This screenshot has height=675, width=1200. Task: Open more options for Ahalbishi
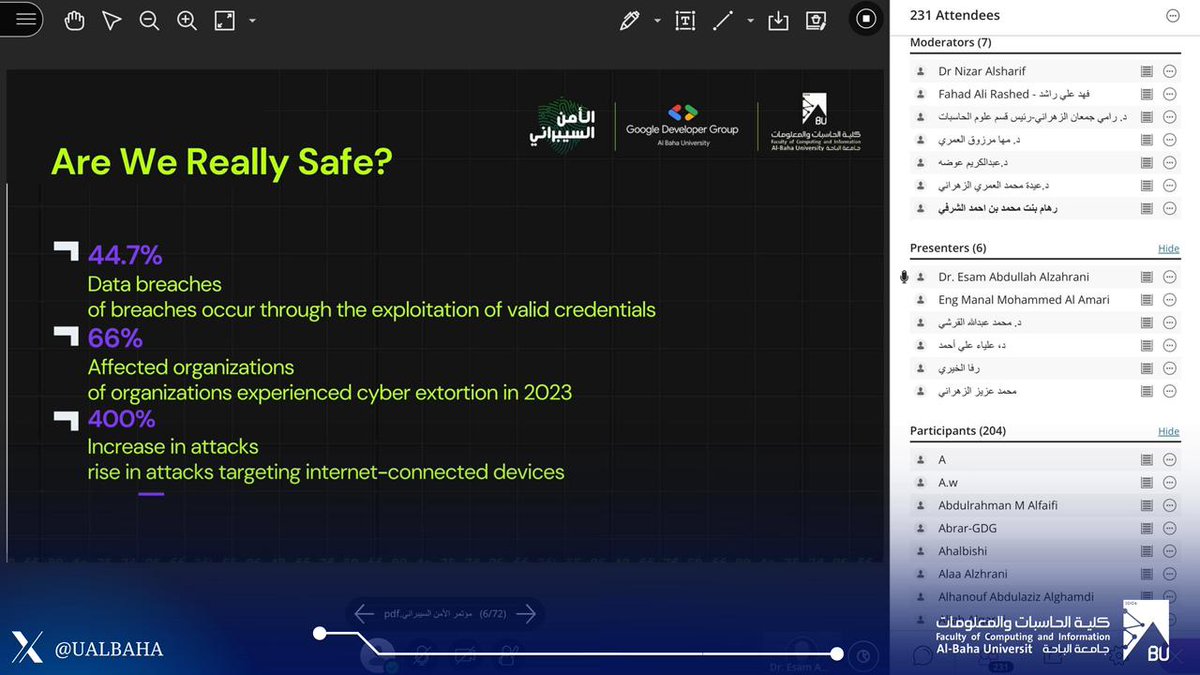click(x=1170, y=551)
